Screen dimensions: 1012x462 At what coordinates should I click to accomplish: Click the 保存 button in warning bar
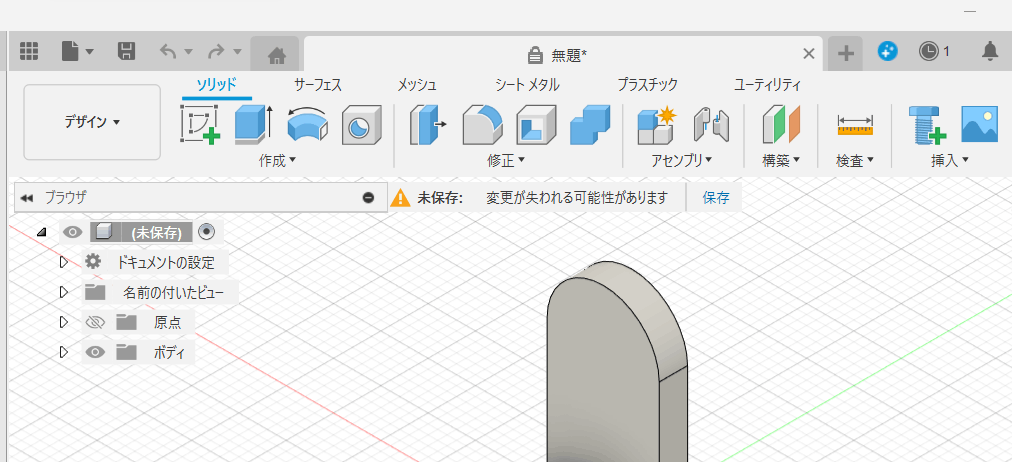click(x=716, y=197)
